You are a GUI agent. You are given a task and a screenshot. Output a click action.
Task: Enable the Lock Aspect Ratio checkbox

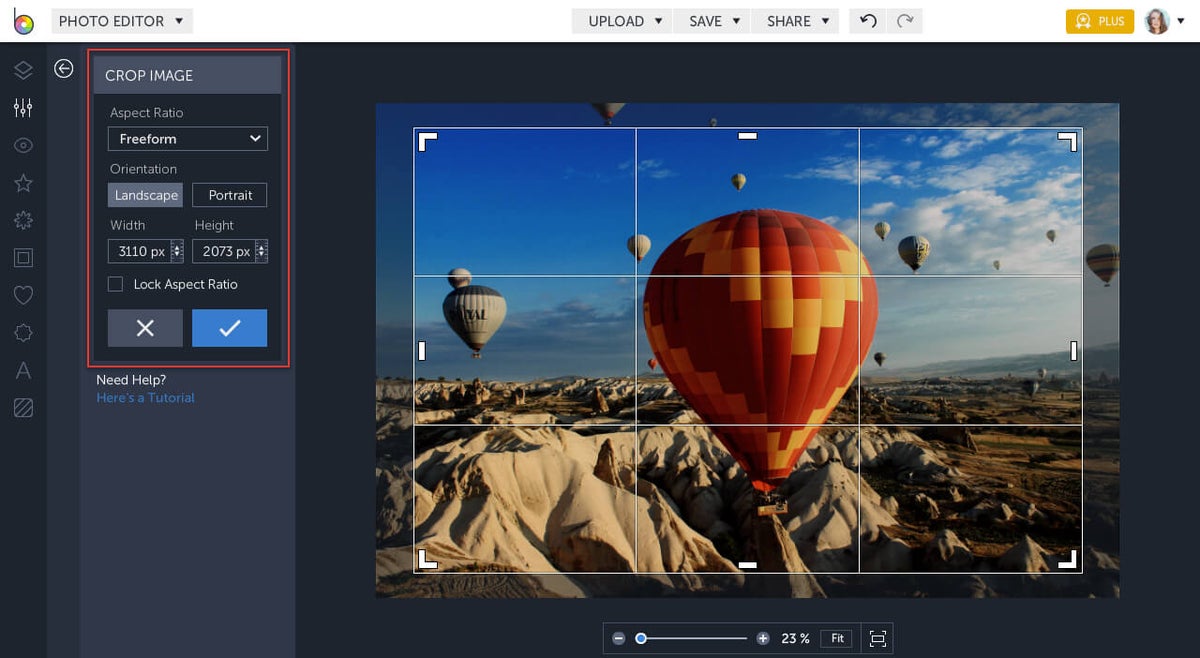tap(116, 285)
